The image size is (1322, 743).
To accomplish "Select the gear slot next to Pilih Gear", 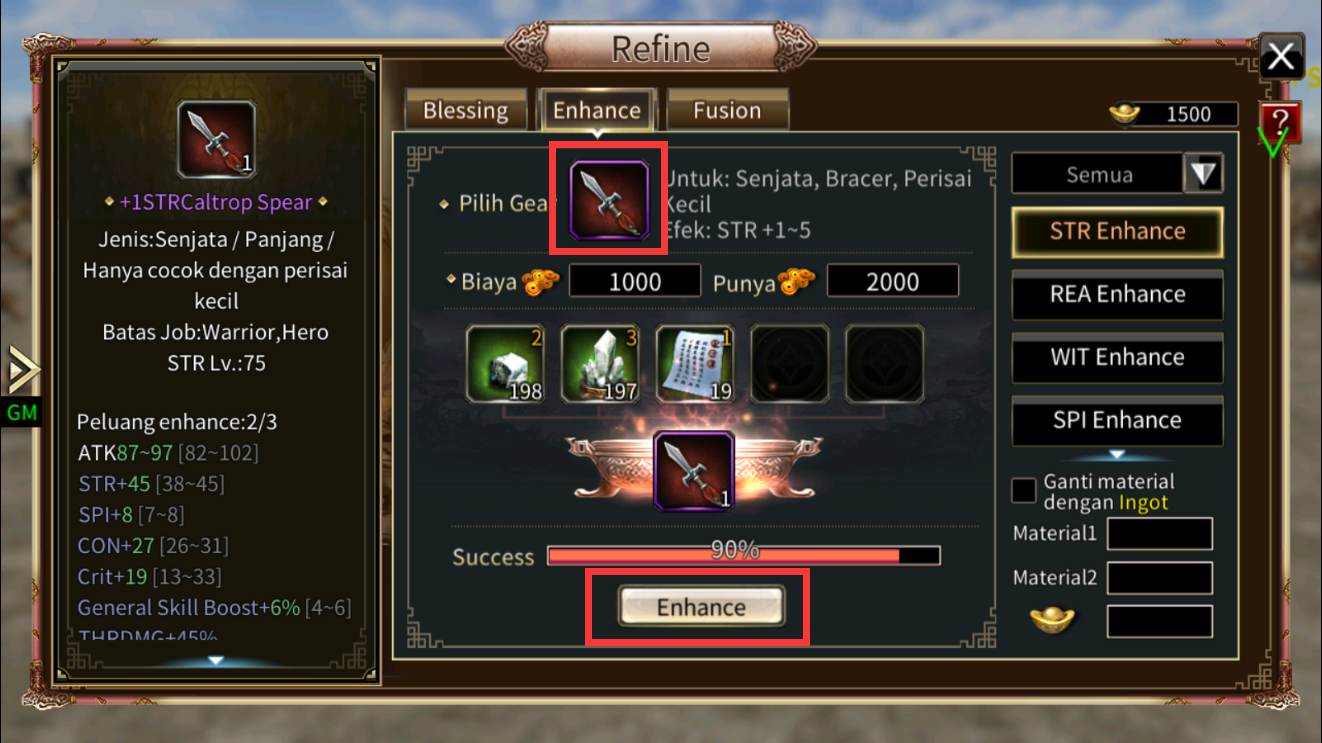I will pos(608,199).
